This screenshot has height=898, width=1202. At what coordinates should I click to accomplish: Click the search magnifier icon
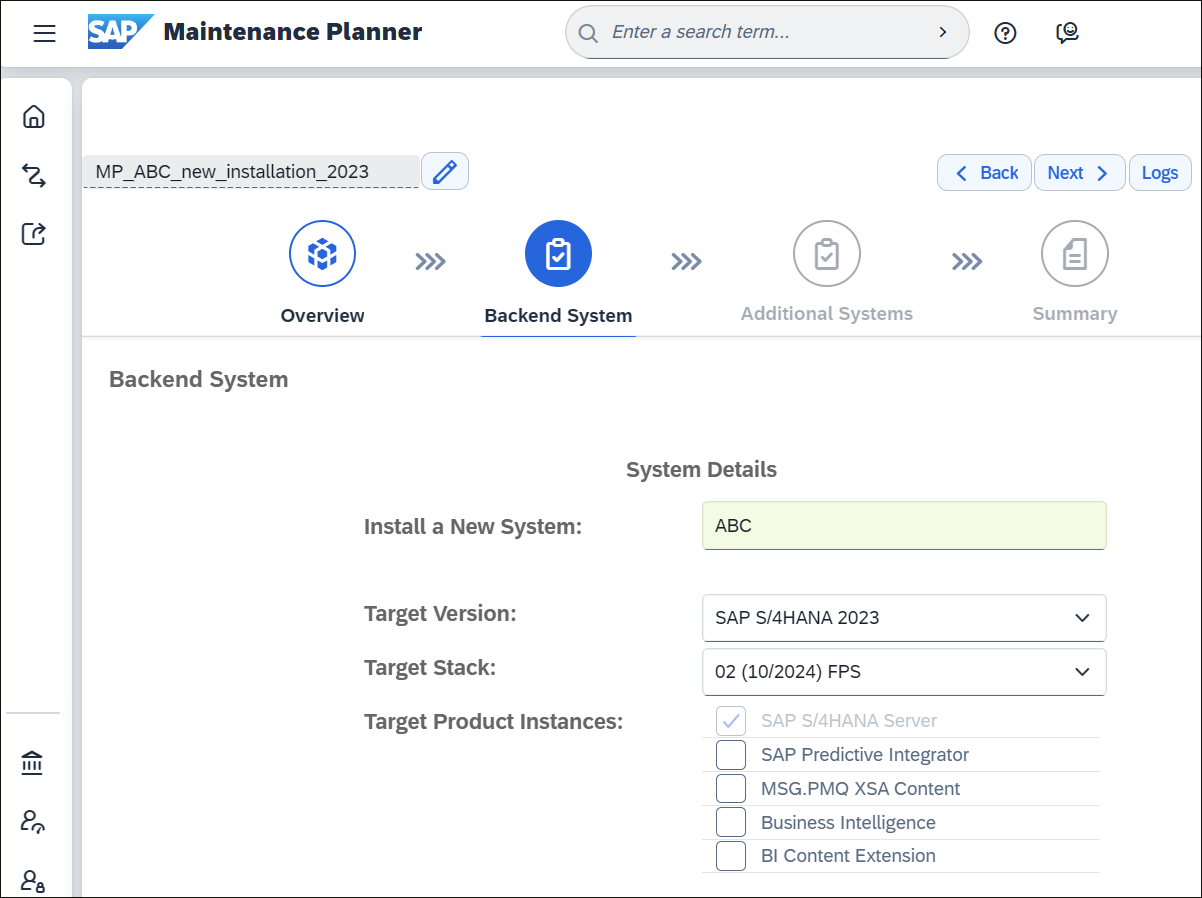pos(589,33)
